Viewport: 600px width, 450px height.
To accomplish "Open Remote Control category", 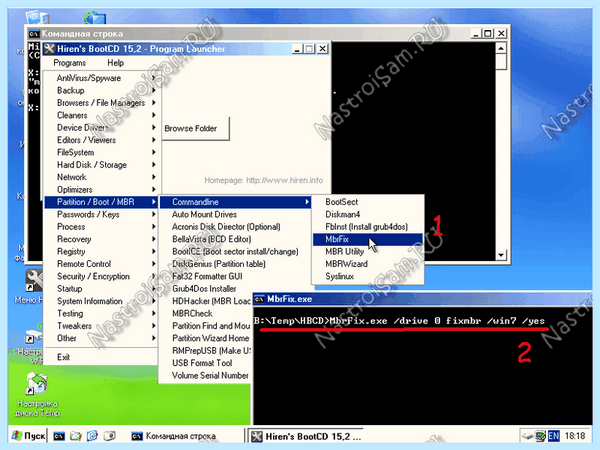I will coord(101,264).
